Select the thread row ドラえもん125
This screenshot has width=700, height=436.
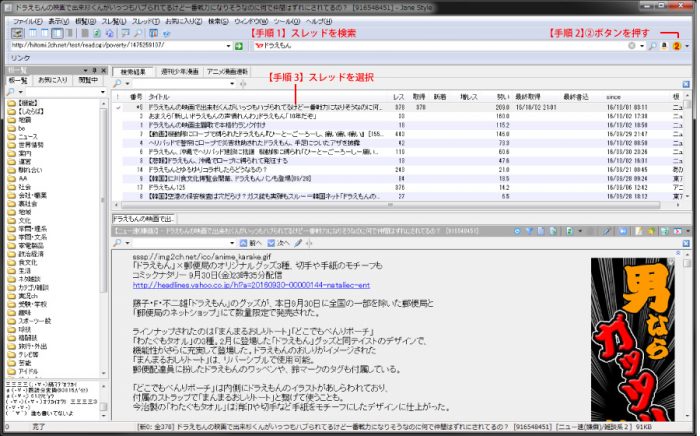(397, 187)
